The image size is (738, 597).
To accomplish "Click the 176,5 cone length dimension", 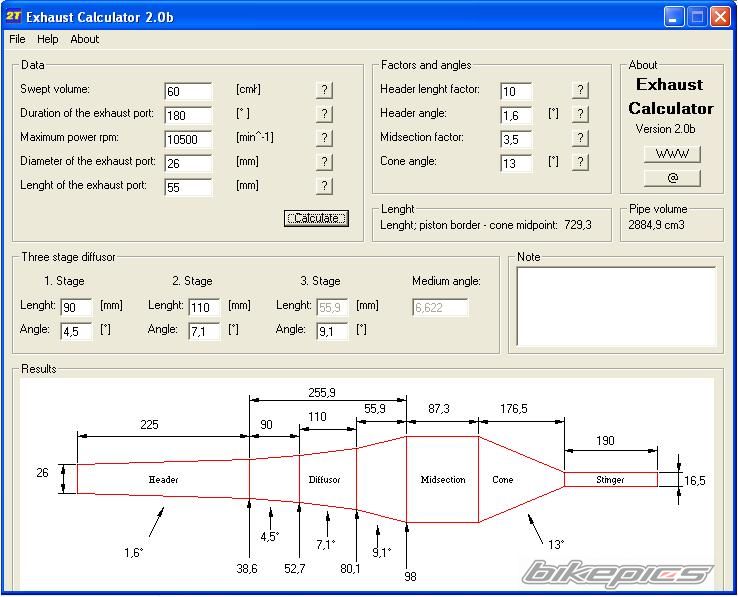I will (514, 409).
